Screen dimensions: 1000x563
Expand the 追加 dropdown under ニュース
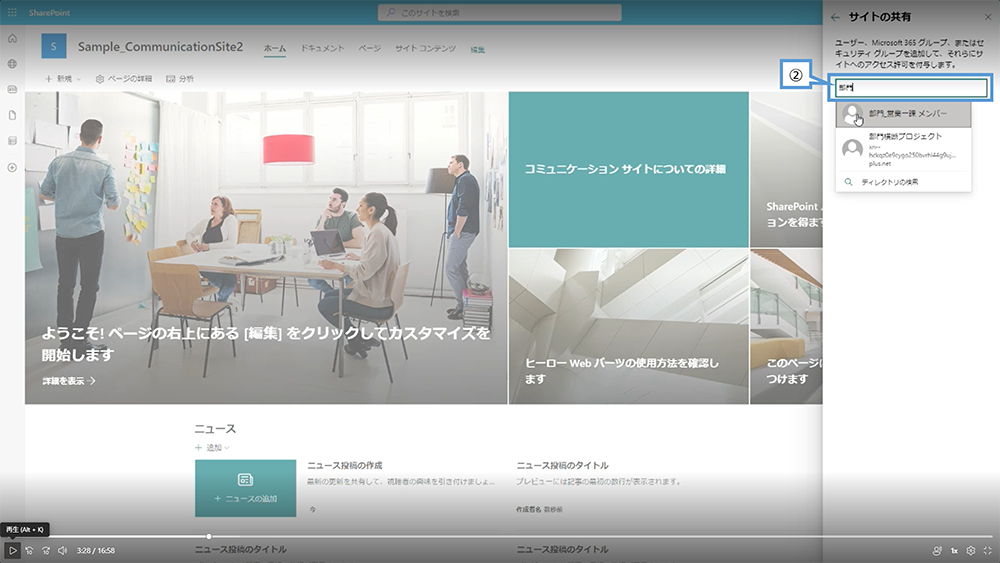212,448
